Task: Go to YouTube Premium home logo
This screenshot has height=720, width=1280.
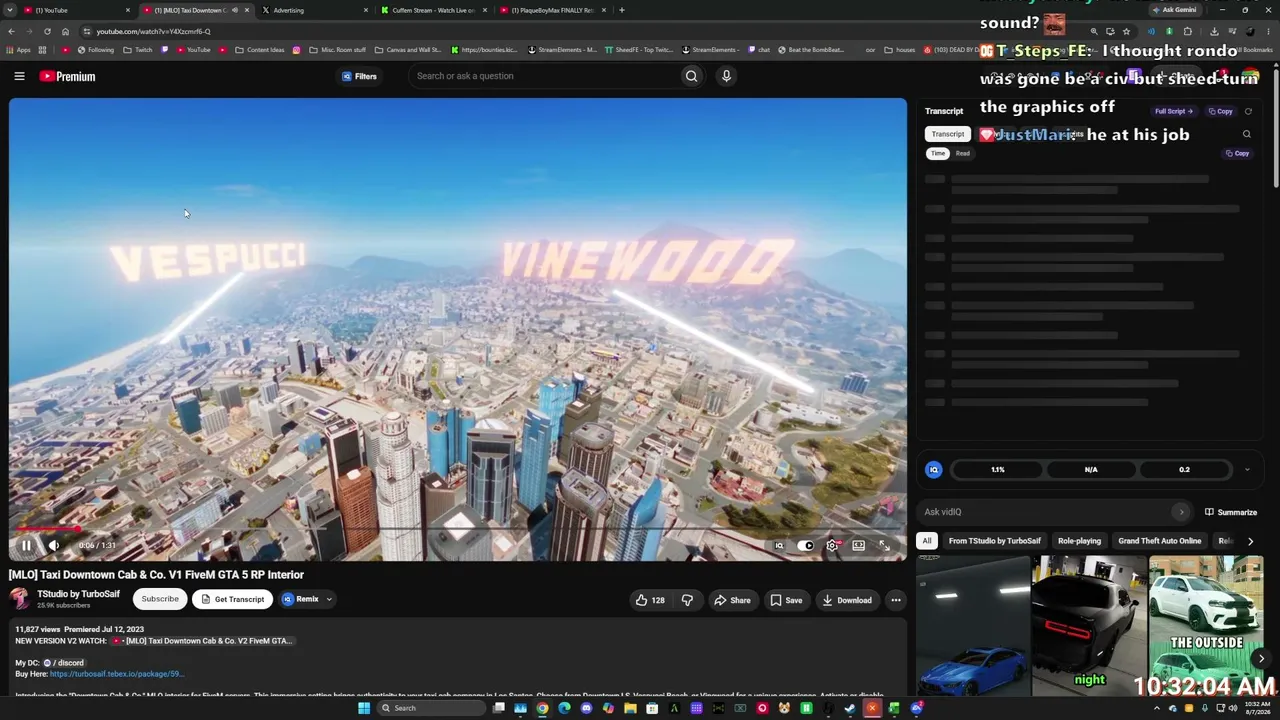Action: pos(68,76)
